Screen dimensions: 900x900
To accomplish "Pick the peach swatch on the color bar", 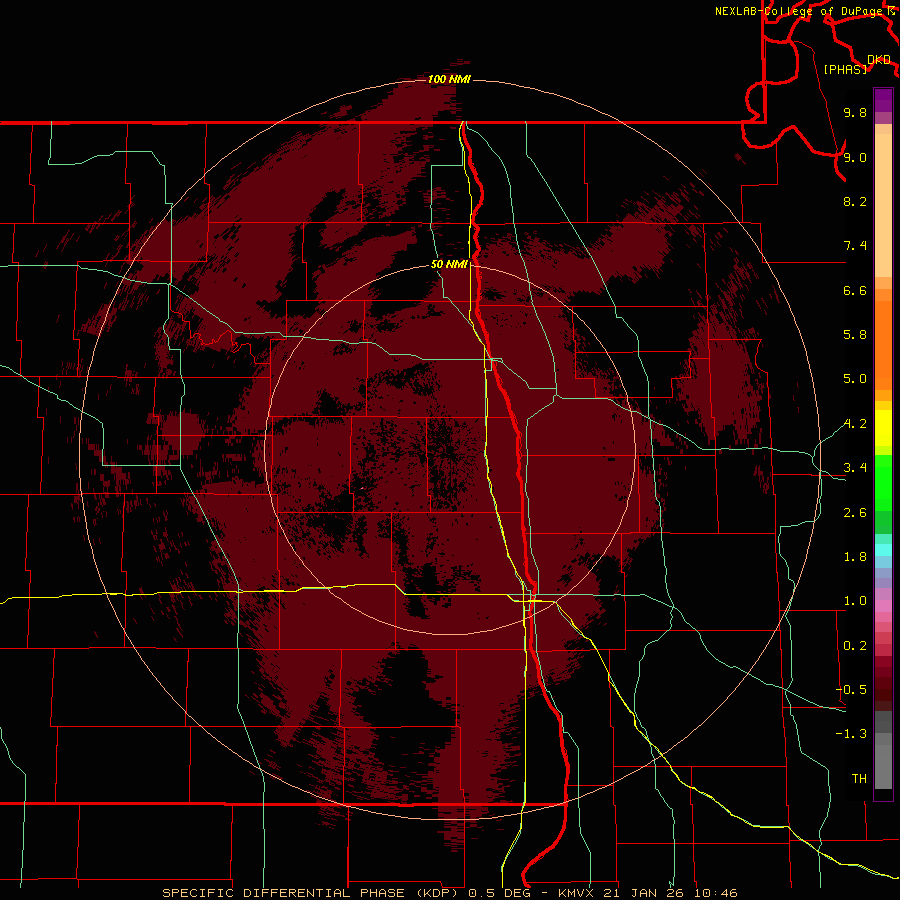I will pos(883,205).
